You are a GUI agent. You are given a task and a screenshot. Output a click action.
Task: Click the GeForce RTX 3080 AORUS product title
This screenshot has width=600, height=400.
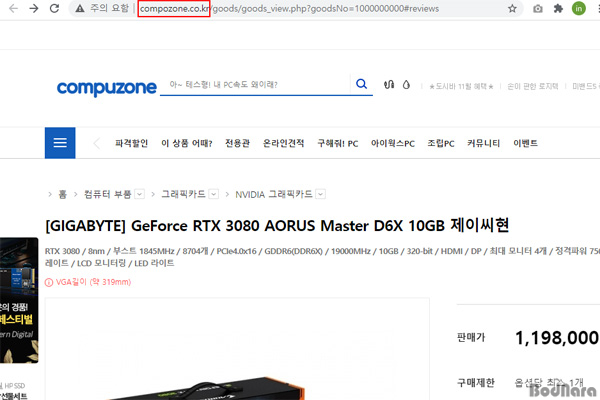point(277,226)
